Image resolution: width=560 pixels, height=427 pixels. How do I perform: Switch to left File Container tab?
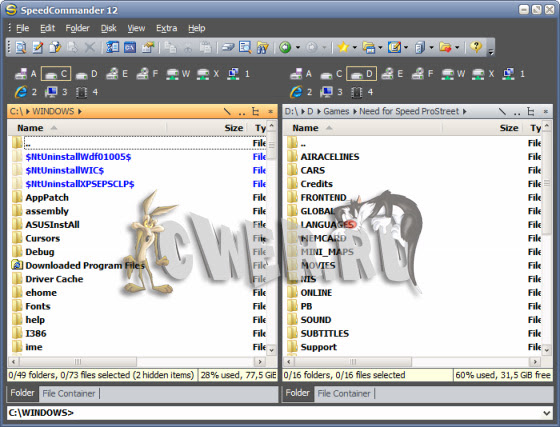pyautogui.click(x=69, y=393)
